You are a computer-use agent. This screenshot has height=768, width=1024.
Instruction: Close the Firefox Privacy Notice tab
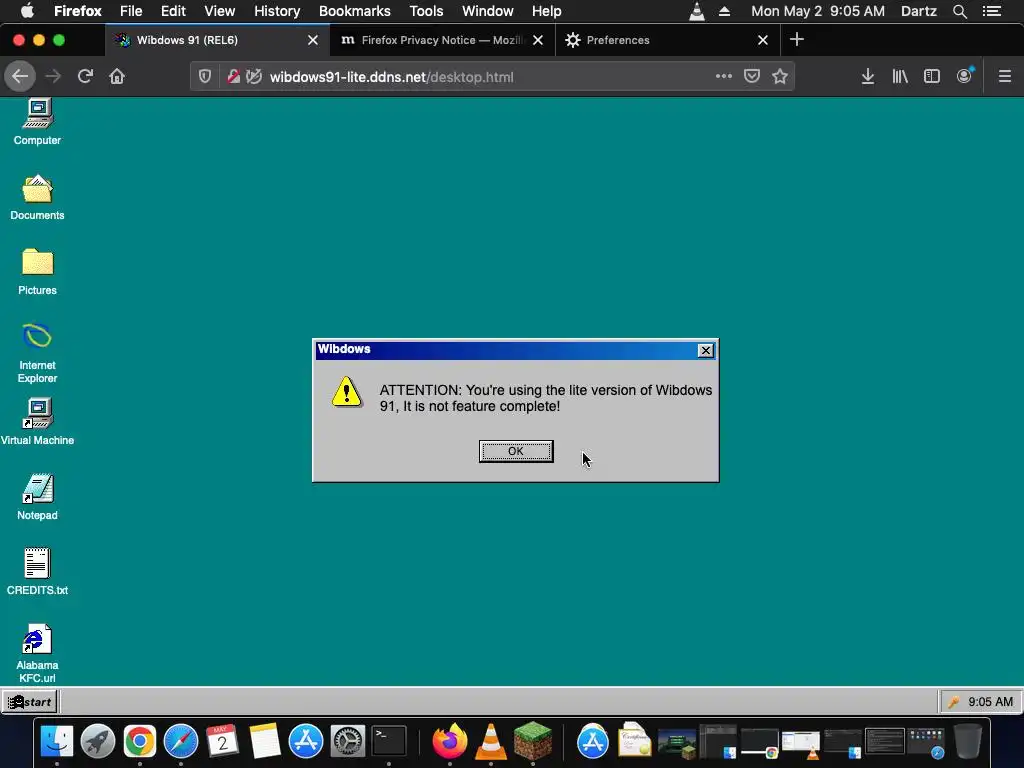pos(538,40)
